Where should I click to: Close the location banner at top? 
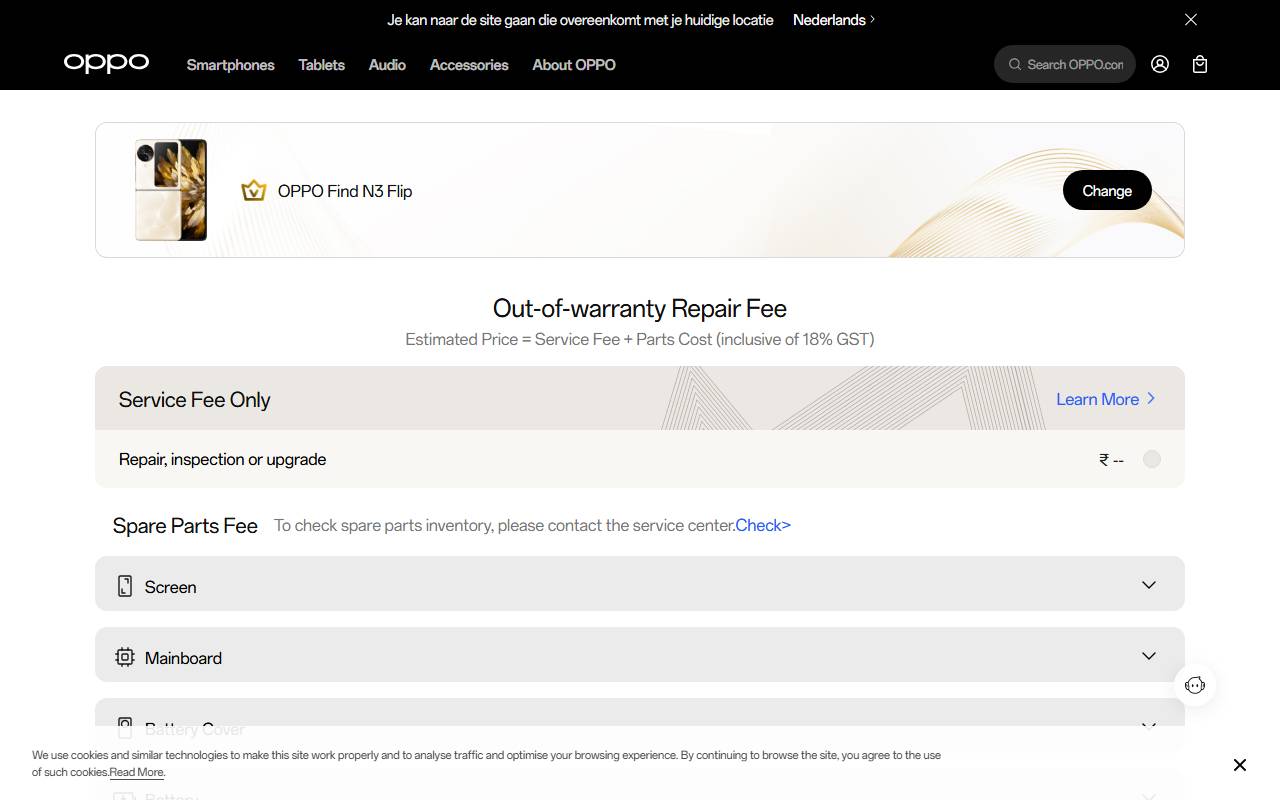1191,20
